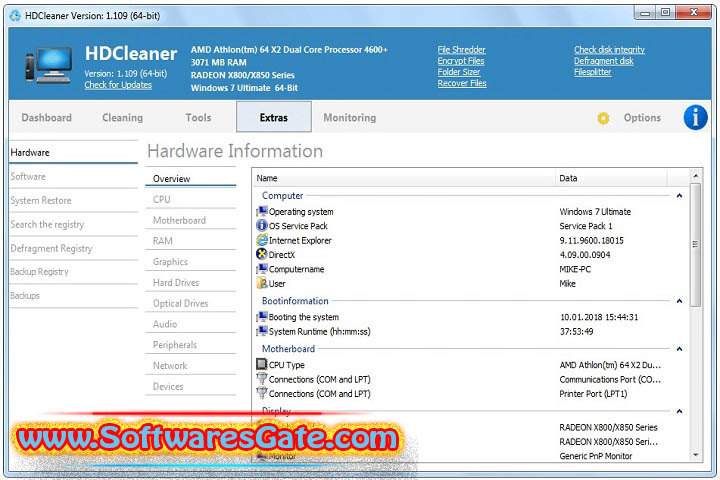The image size is (720, 480).
Task: Select the Network category
Action: 191,366
